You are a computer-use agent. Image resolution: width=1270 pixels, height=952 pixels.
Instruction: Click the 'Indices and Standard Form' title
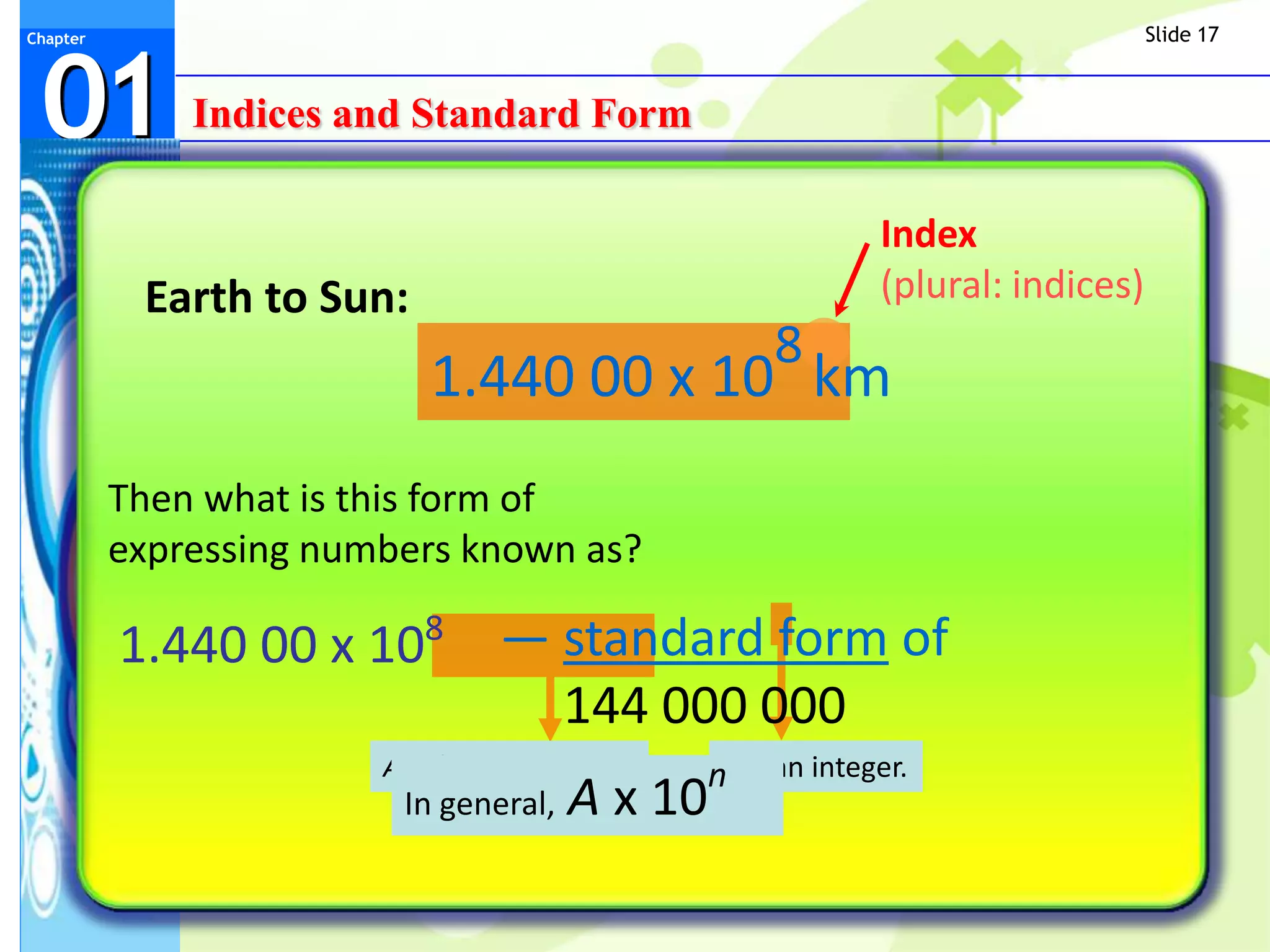click(442, 115)
